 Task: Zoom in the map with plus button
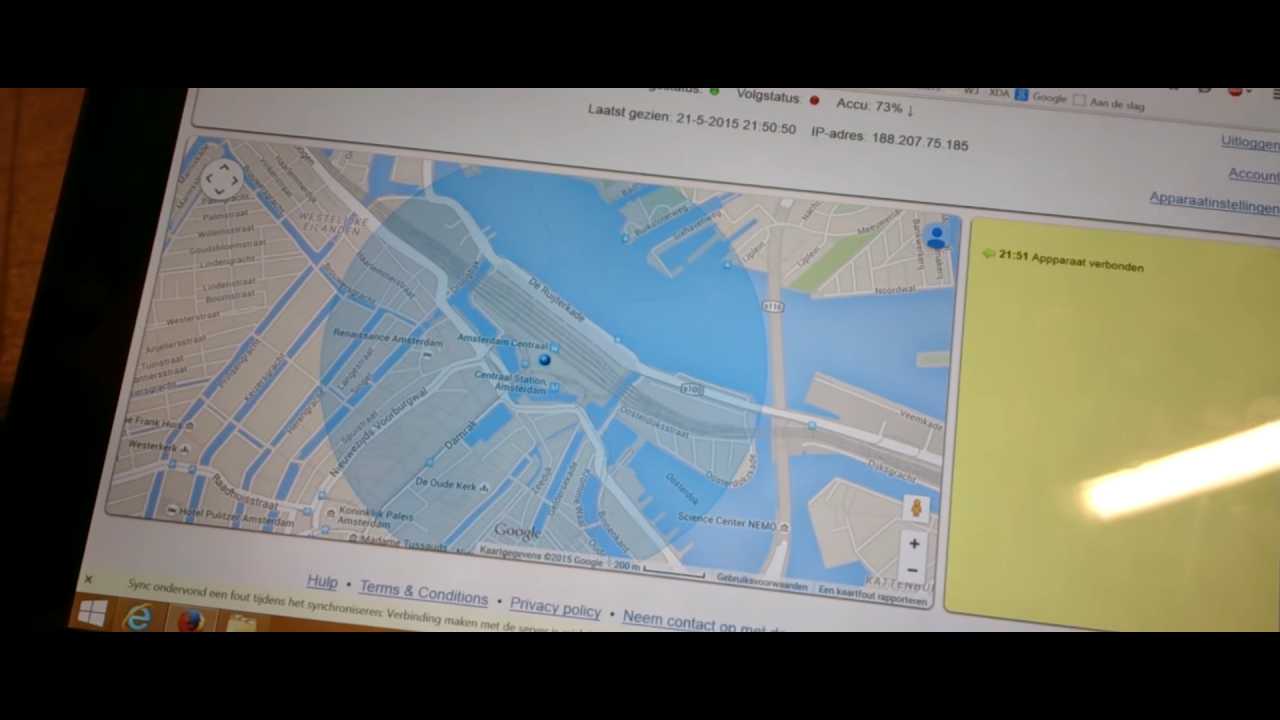tap(914, 544)
